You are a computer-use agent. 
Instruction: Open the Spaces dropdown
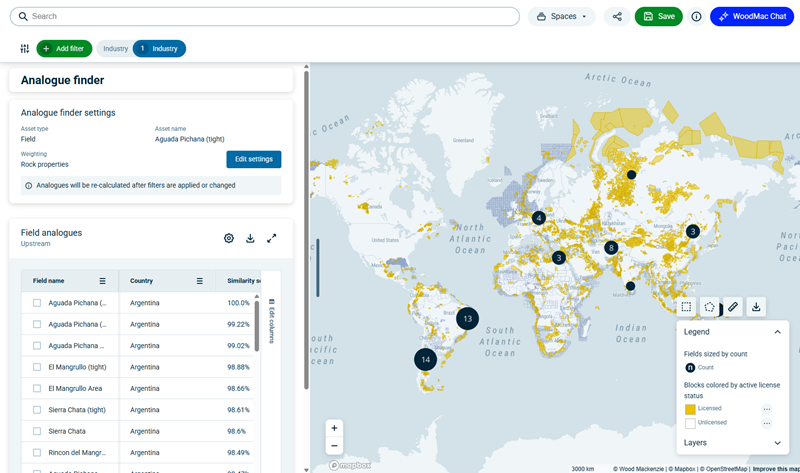[x=561, y=17]
